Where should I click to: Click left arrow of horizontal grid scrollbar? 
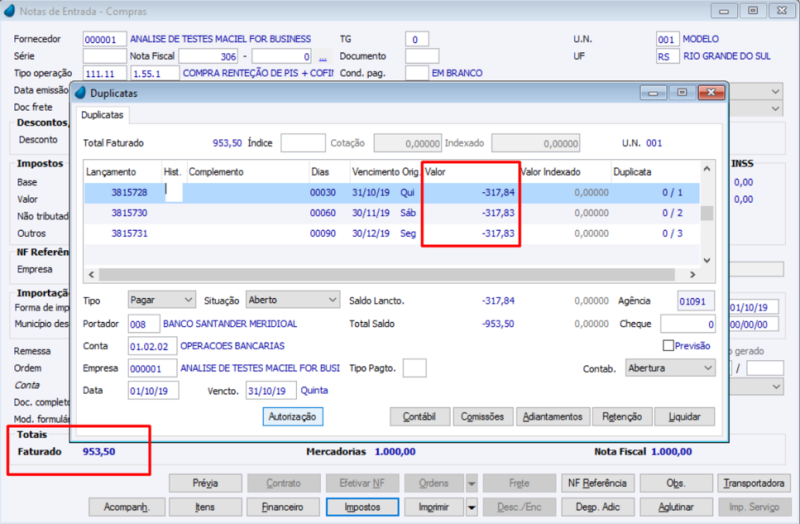coord(91,275)
